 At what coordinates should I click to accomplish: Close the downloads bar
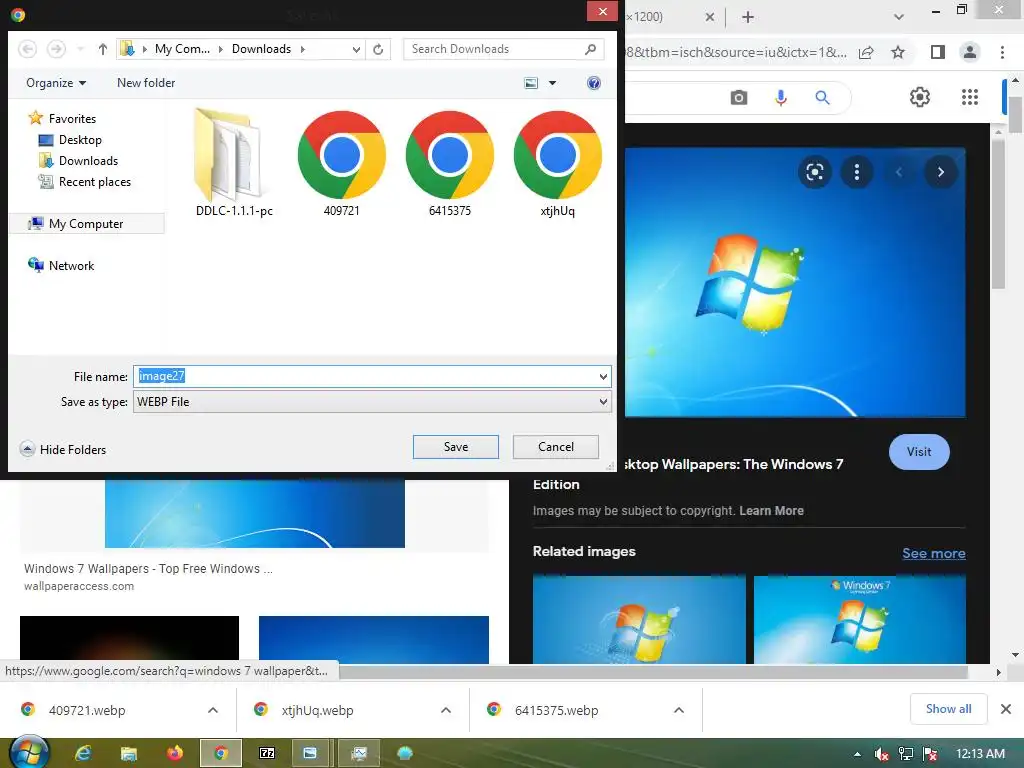coord(1006,709)
